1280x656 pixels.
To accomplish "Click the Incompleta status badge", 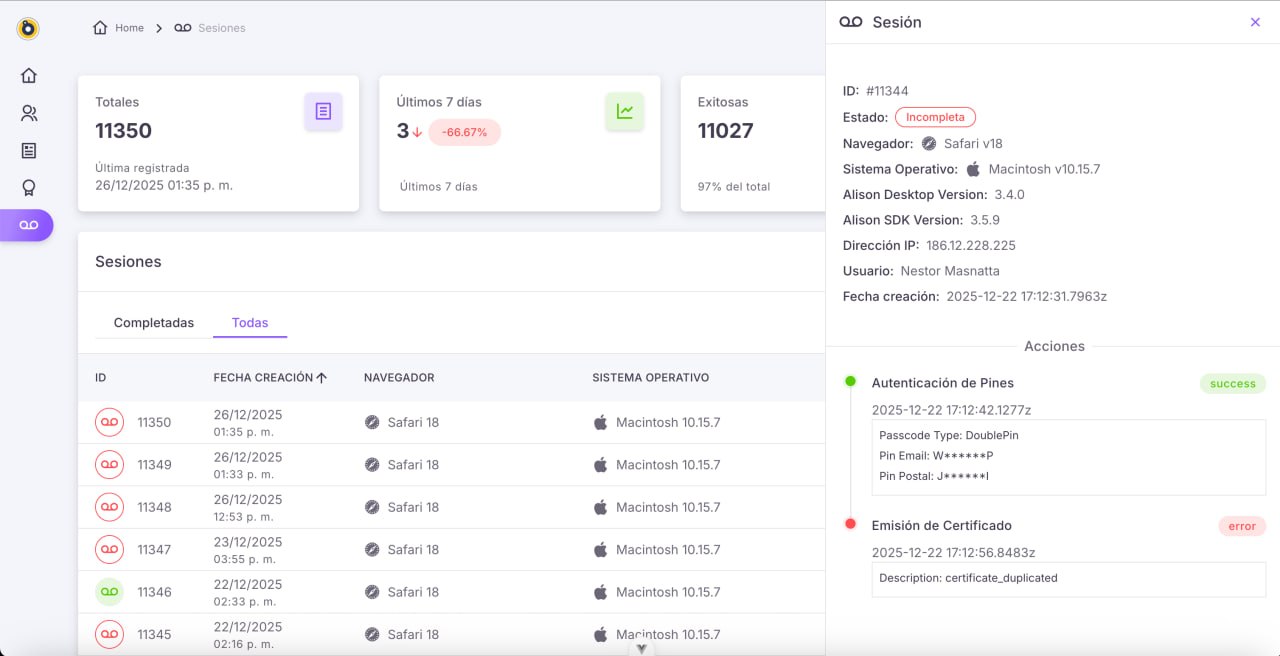I will [935, 117].
